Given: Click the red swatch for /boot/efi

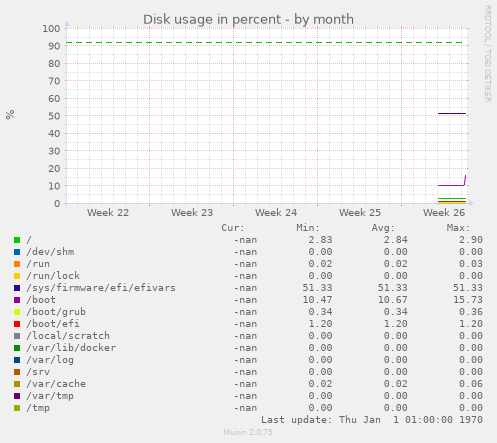Looking at the screenshot, I should (17, 324).
